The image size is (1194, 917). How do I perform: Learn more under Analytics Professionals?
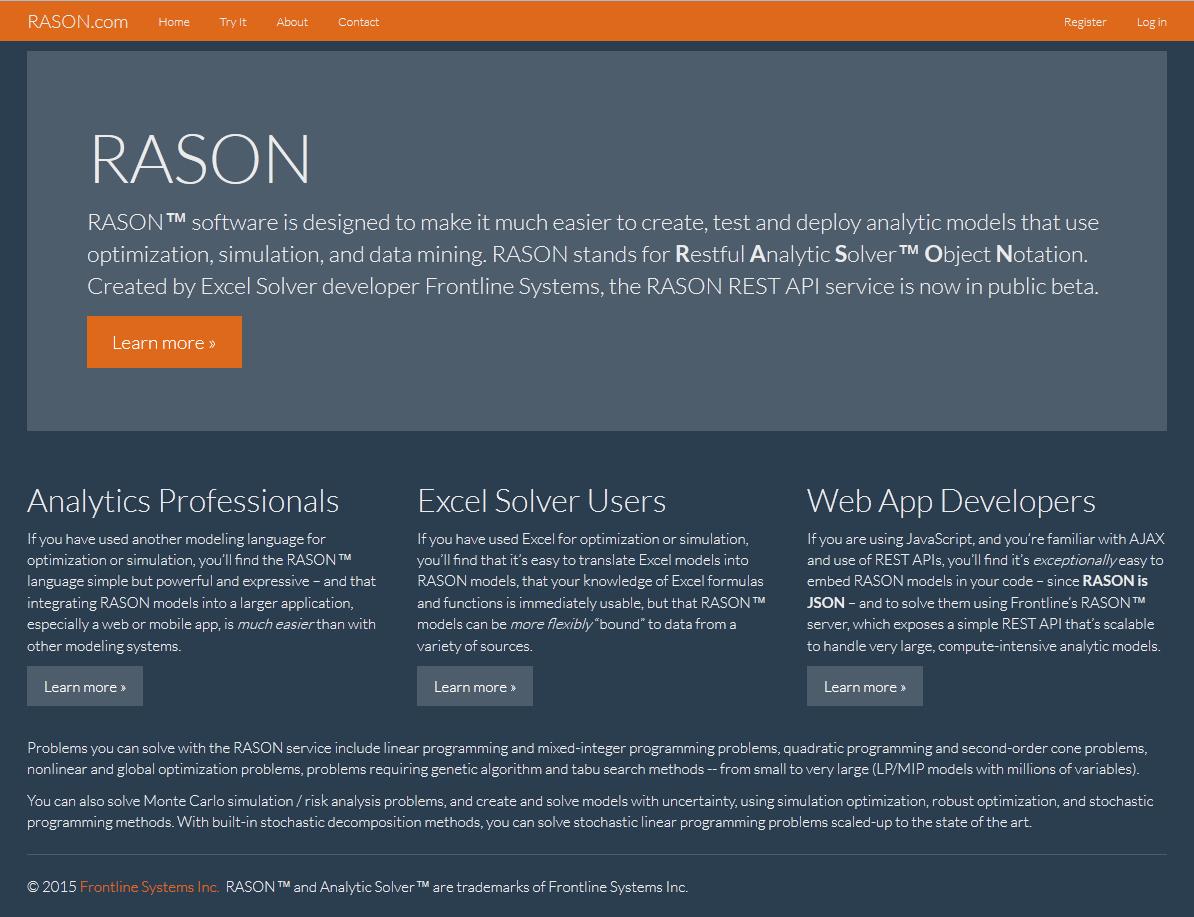tap(85, 686)
